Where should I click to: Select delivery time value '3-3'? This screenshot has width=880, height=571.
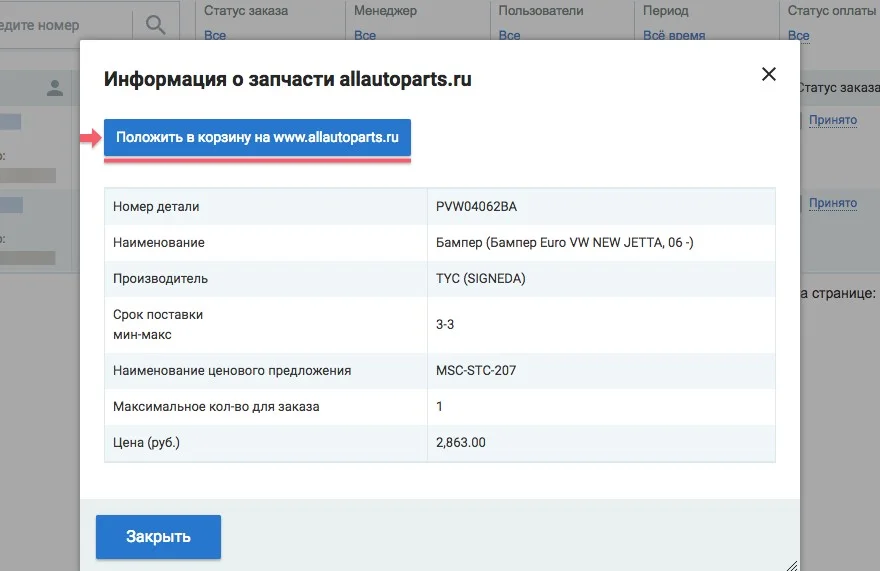tap(445, 325)
